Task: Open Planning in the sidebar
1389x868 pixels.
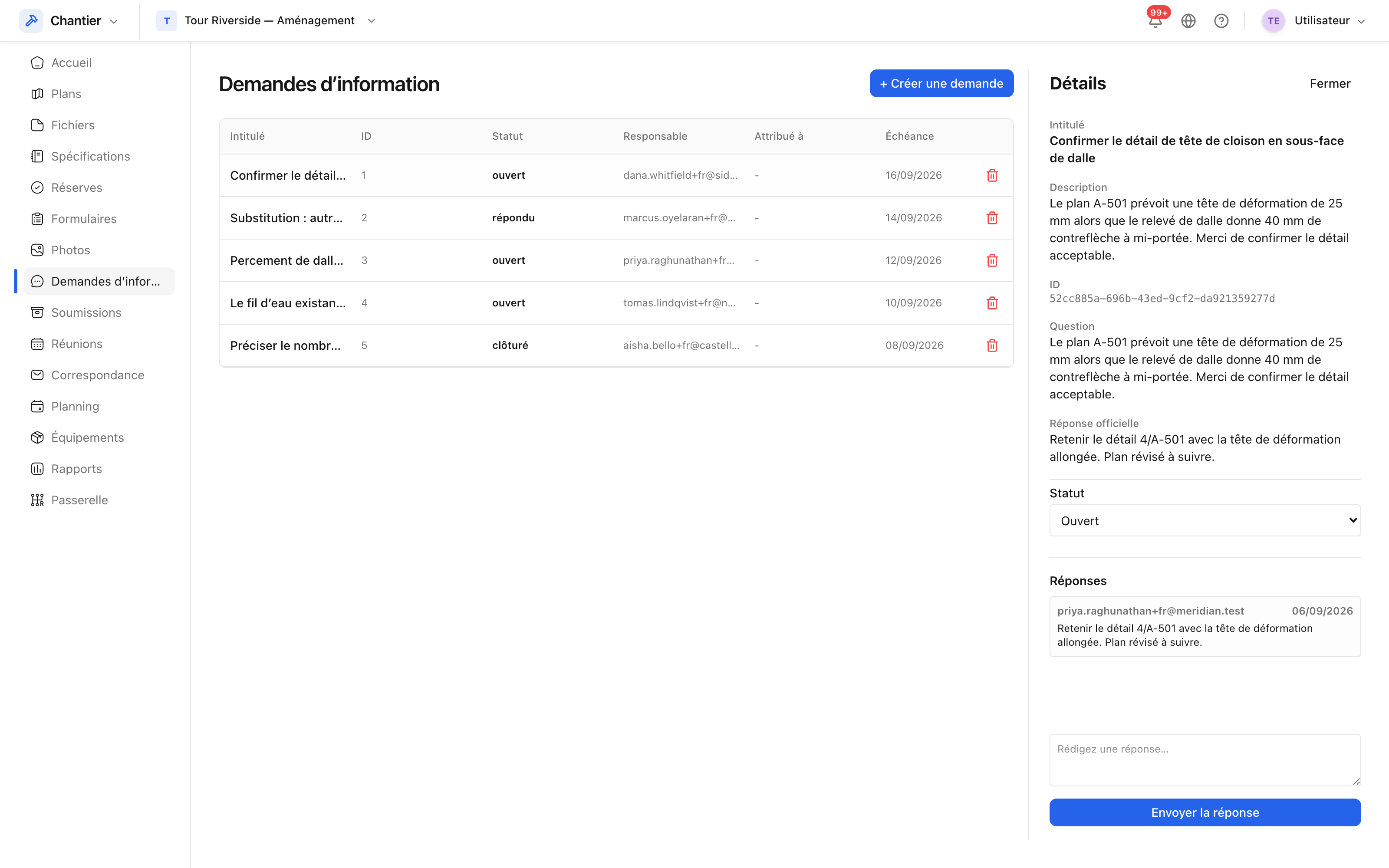Action: pos(99,407)
